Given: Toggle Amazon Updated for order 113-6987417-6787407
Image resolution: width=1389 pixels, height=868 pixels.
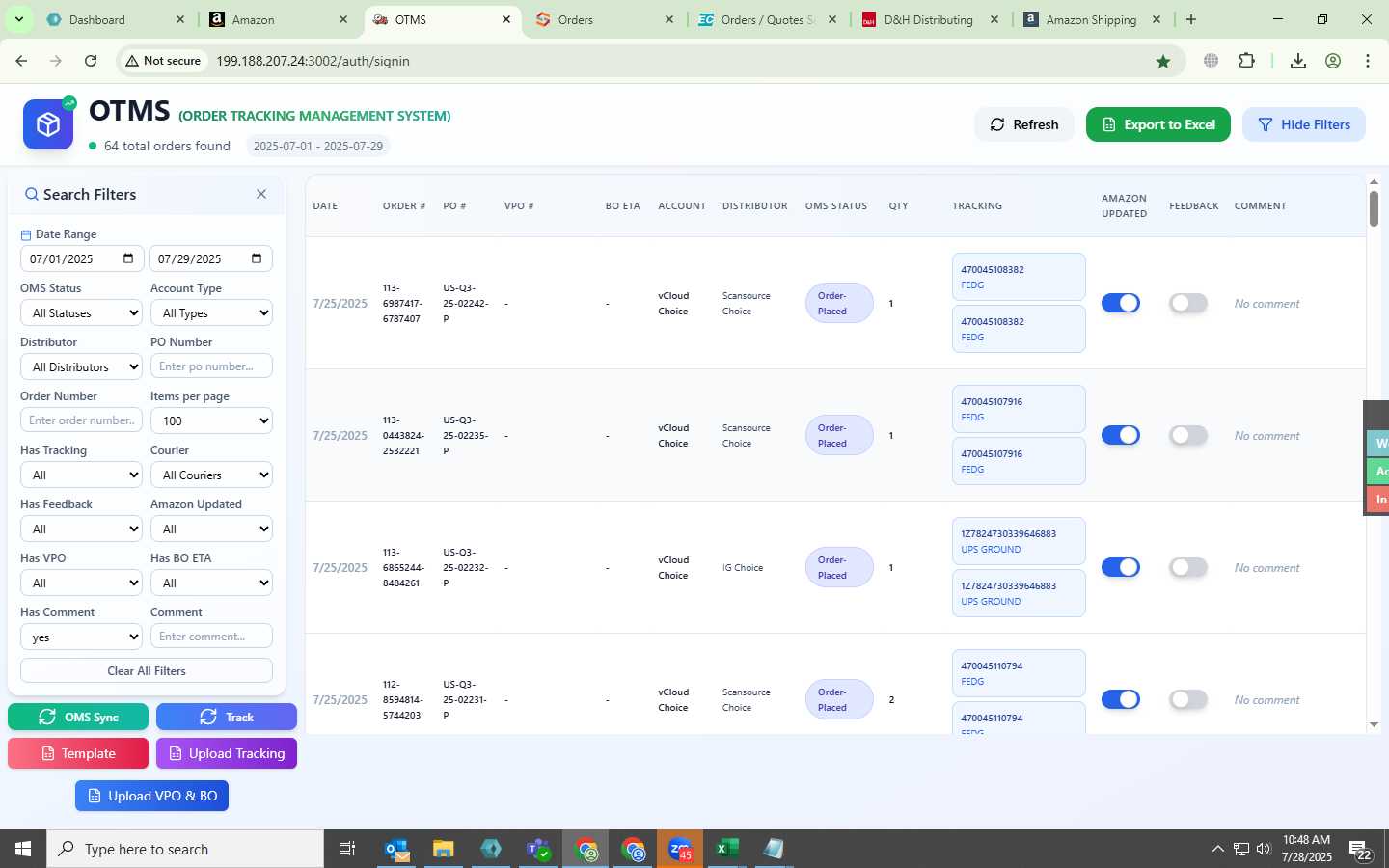Looking at the screenshot, I should click(x=1121, y=303).
